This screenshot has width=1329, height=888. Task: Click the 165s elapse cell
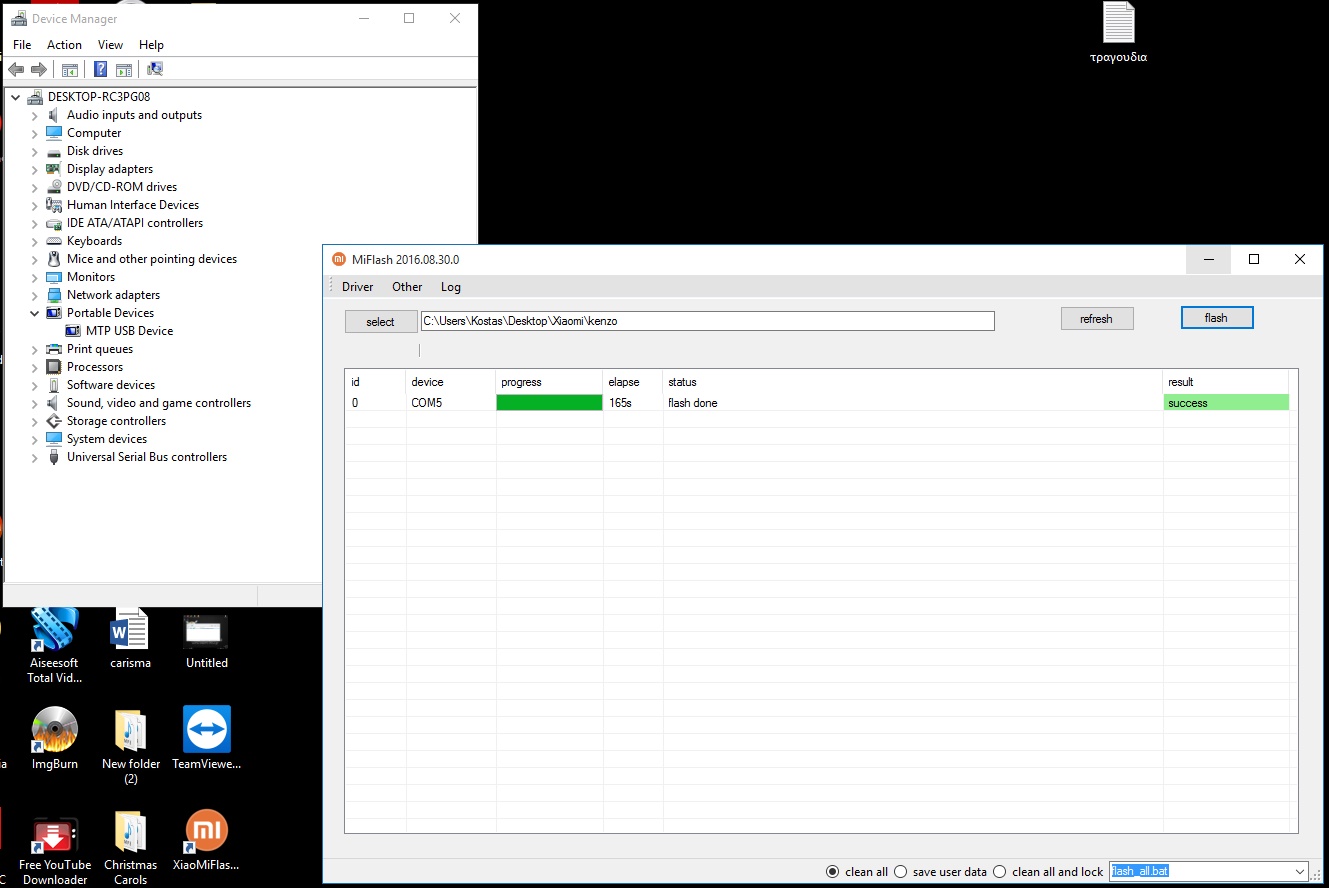(x=633, y=403)
